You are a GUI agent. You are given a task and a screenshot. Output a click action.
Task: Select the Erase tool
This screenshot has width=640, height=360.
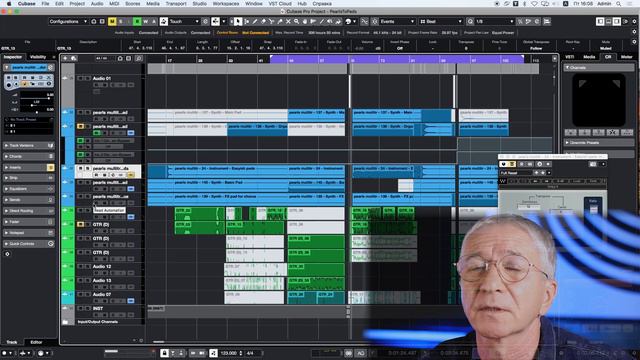(263, 21)
